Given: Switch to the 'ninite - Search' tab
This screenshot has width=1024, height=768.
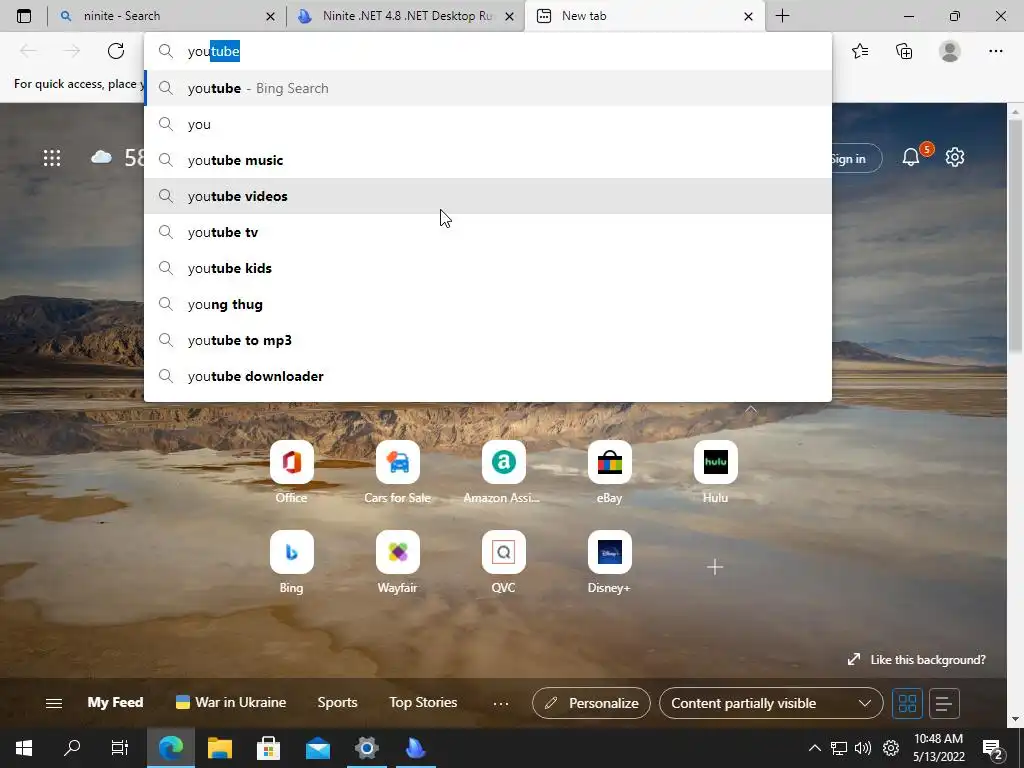Looking at the screenshot, I should pyautogui.click(x=167, y=16).
